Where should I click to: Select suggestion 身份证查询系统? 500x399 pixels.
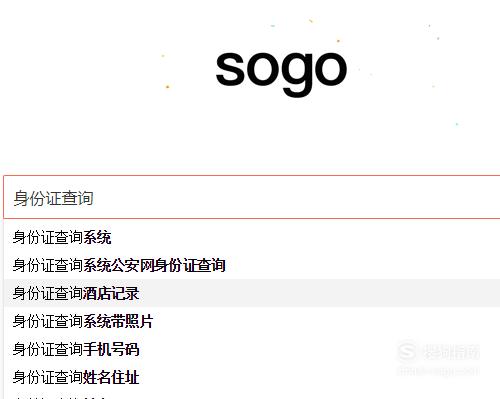252,238
